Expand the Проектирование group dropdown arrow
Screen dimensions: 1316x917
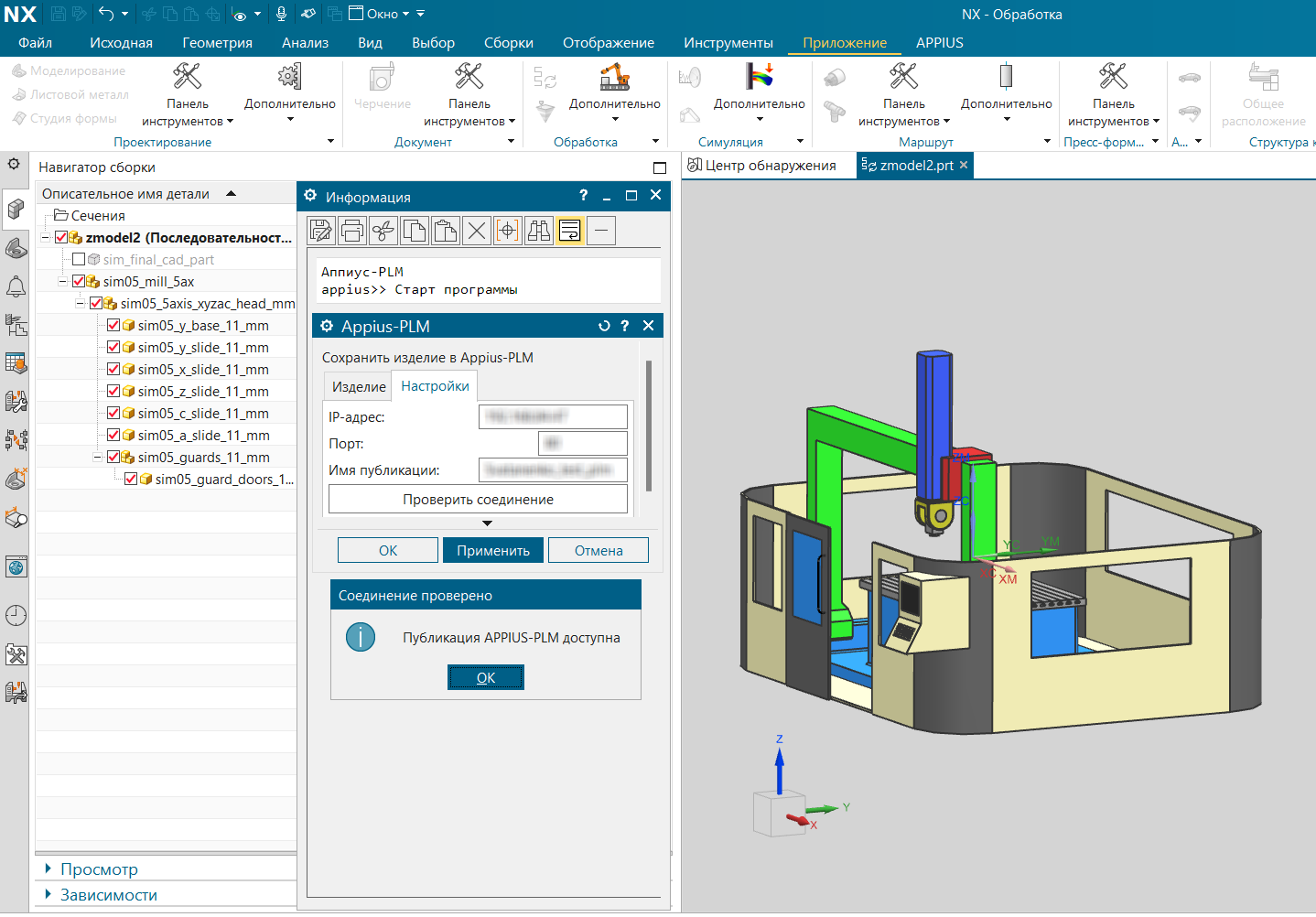pos(330,142)
